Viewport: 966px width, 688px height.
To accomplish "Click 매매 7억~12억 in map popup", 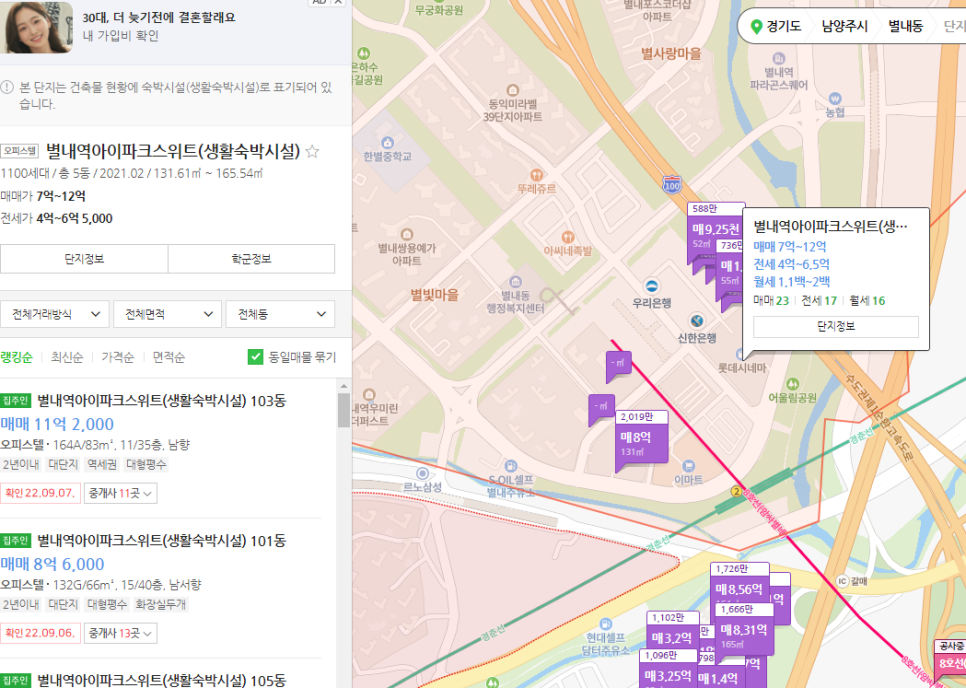I will [790, 246].
